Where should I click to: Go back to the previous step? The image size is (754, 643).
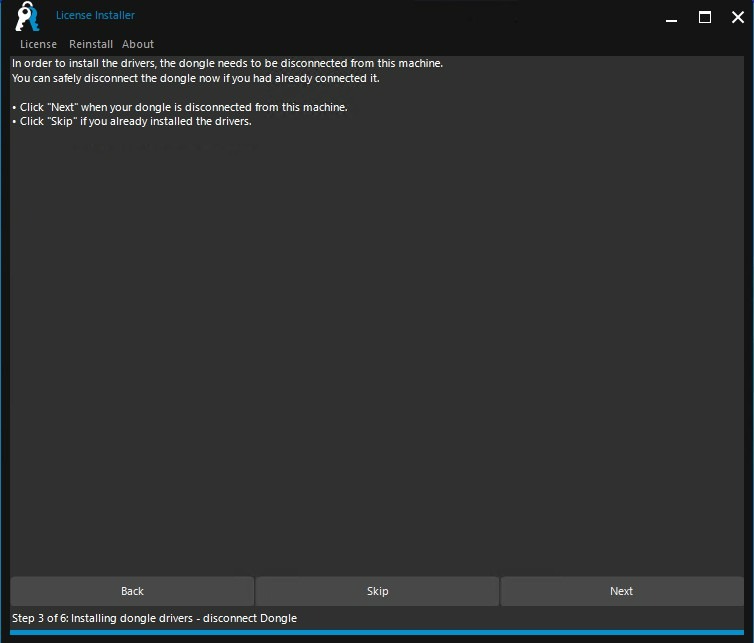tap(132, 591)
